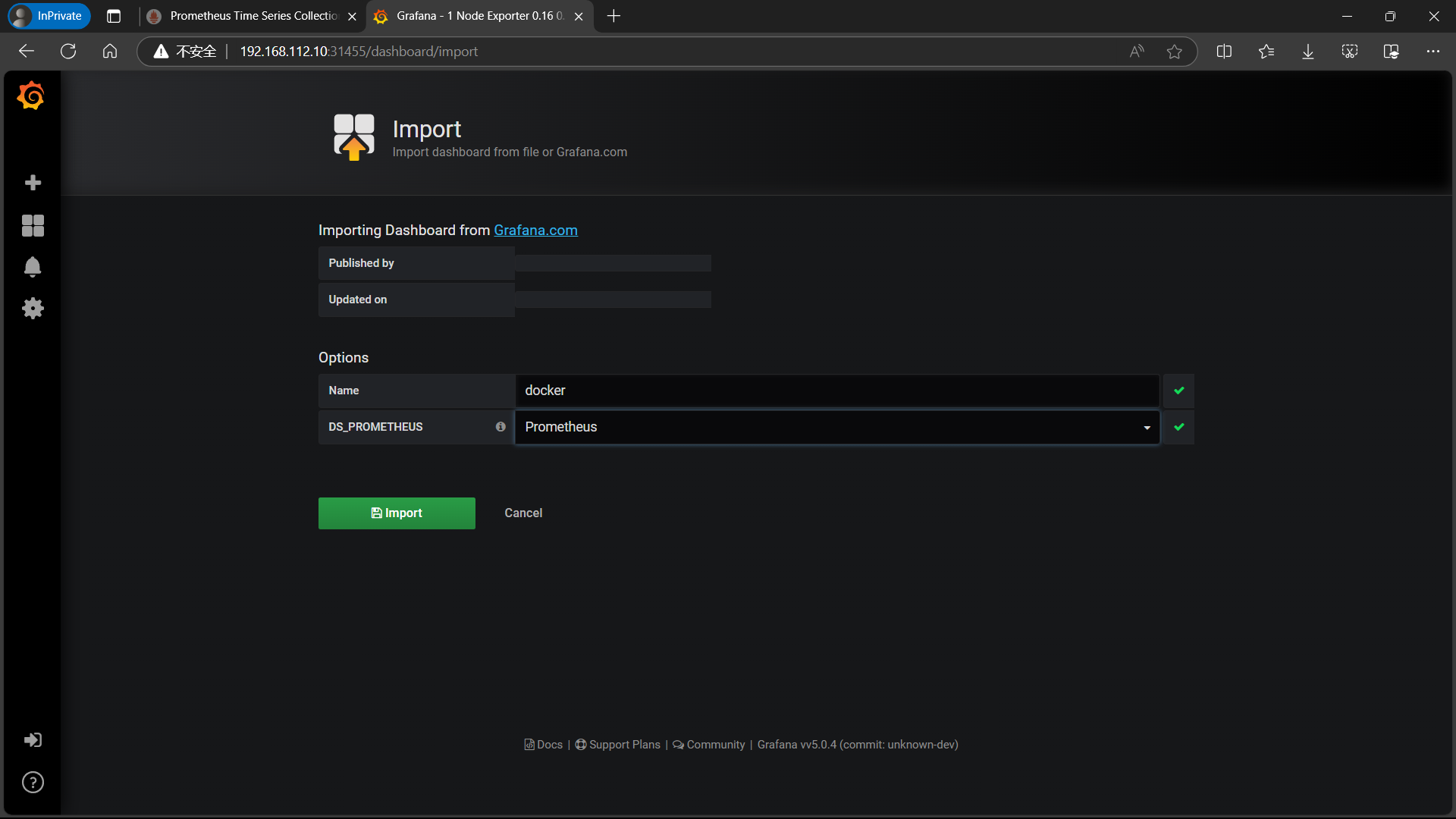Open the Alerting bell icon

click(33, 267)
